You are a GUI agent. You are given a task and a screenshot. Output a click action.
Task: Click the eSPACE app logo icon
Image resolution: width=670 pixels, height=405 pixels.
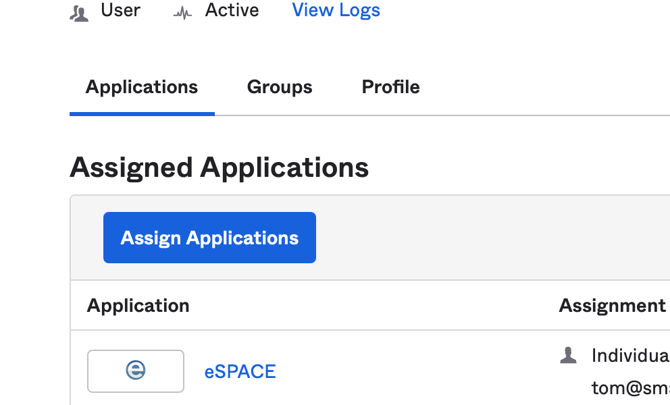point(136,371)
